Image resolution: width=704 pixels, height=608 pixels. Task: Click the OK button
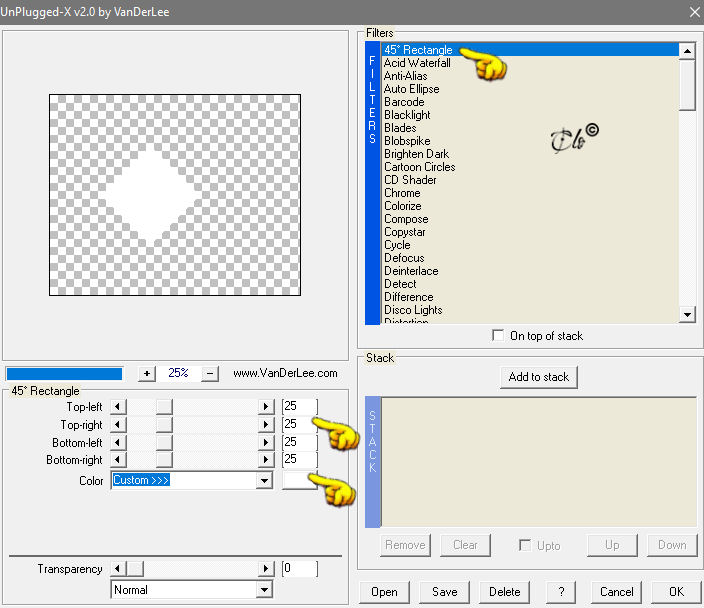677,592
